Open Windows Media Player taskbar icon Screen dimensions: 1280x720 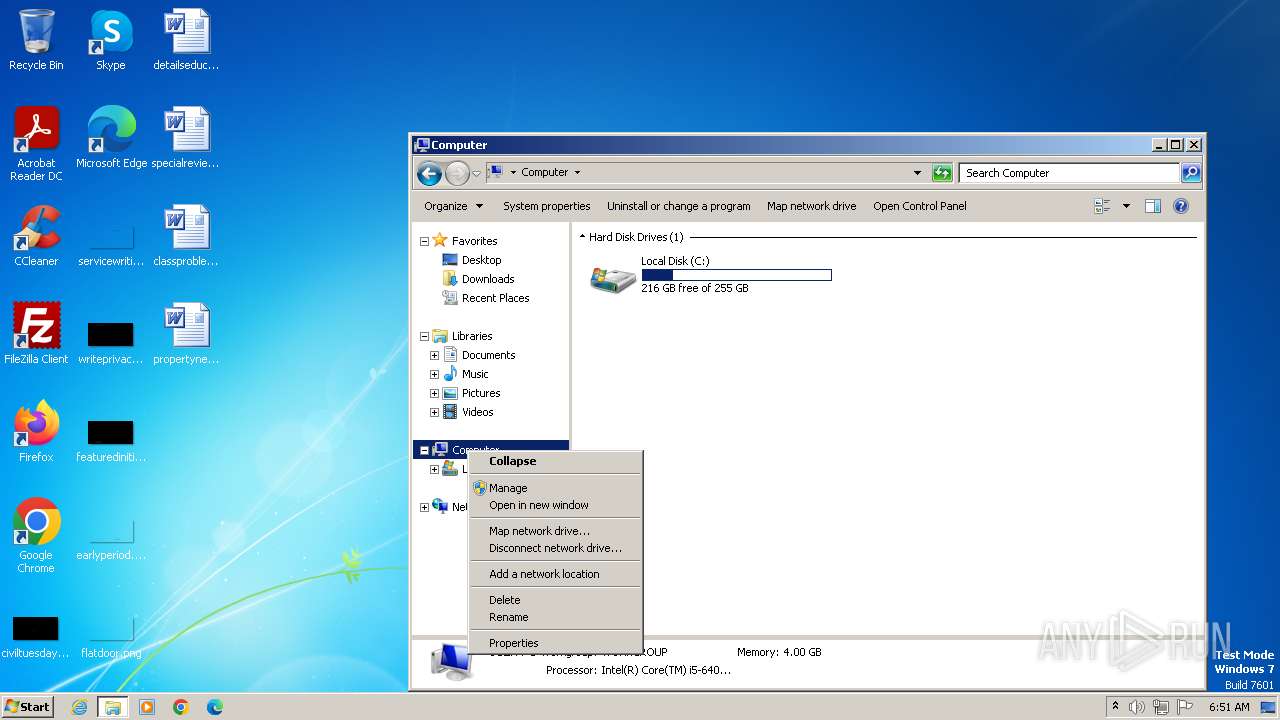pos(147,707)
